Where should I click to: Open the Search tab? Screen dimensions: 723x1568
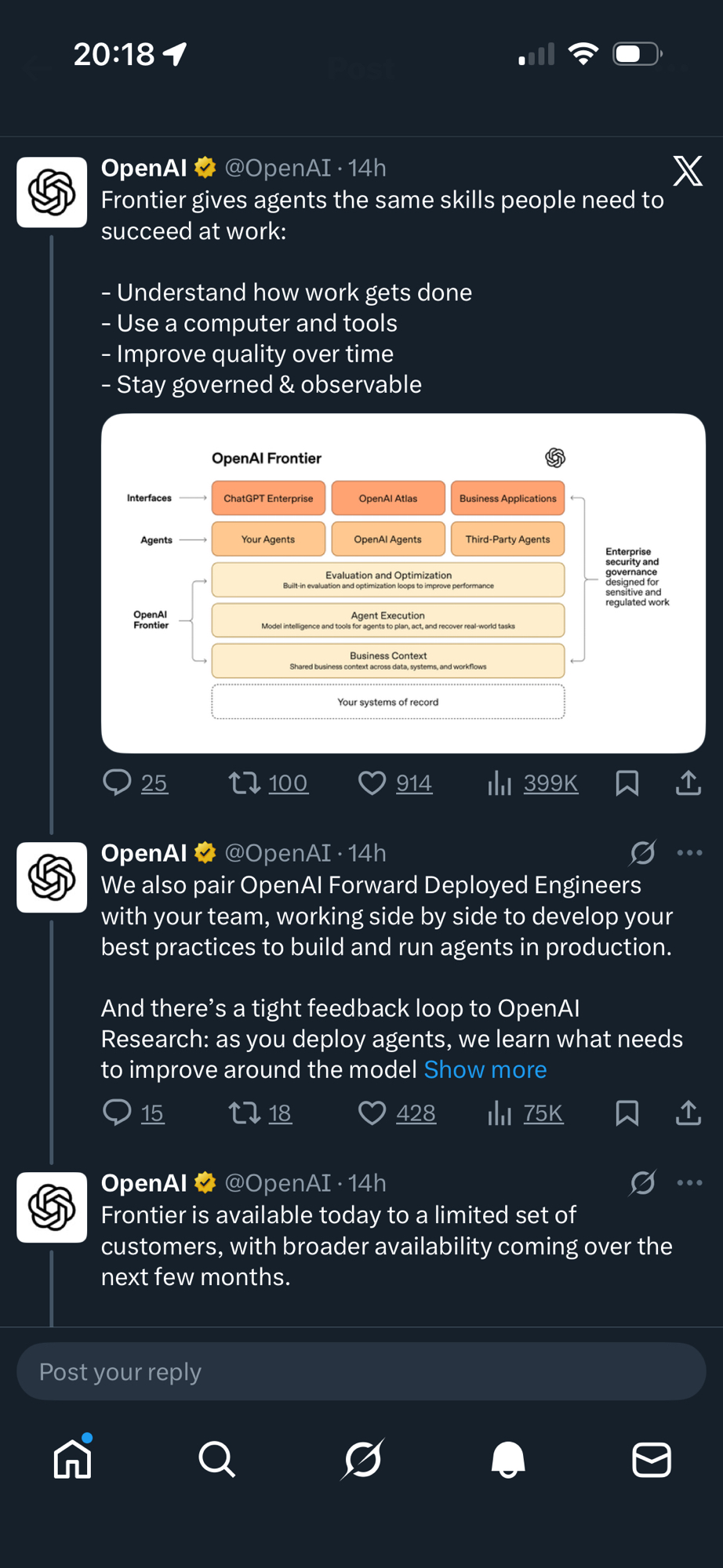pyautogui.click(x=216, y=1459)
